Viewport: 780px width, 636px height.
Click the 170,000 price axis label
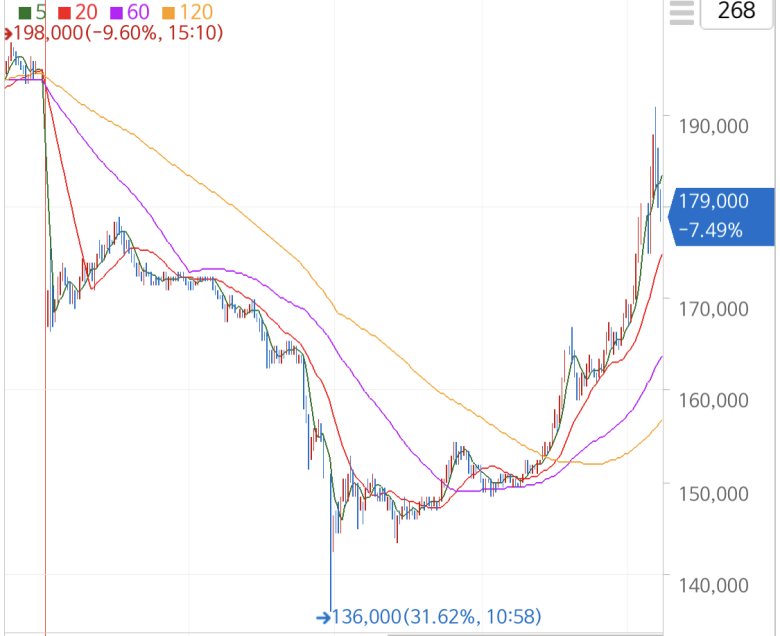(x=712, y=309)
